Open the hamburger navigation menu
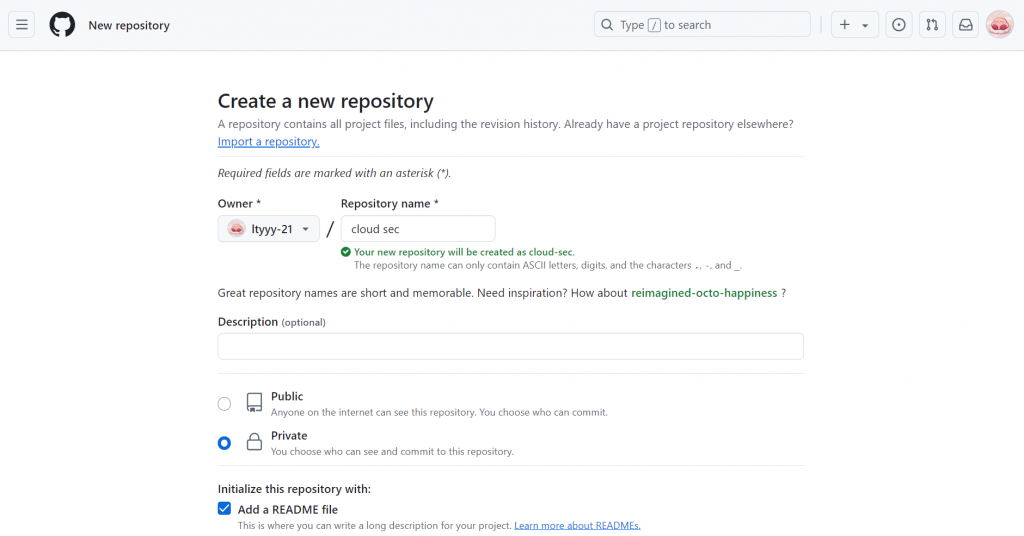 click(22, 25)
